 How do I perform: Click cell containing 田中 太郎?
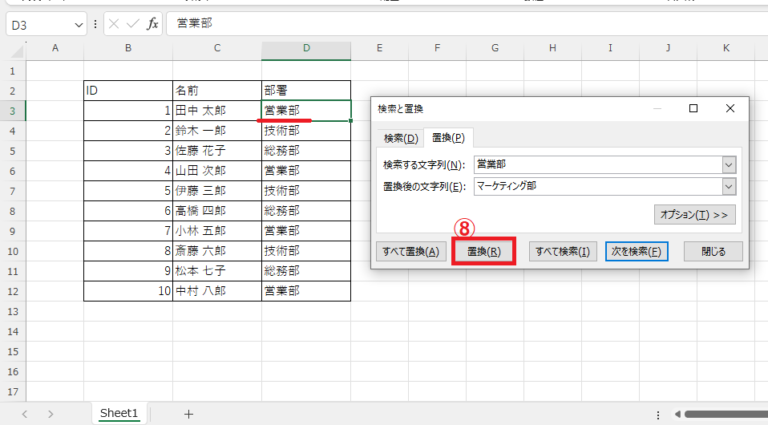tap(216, 110)
